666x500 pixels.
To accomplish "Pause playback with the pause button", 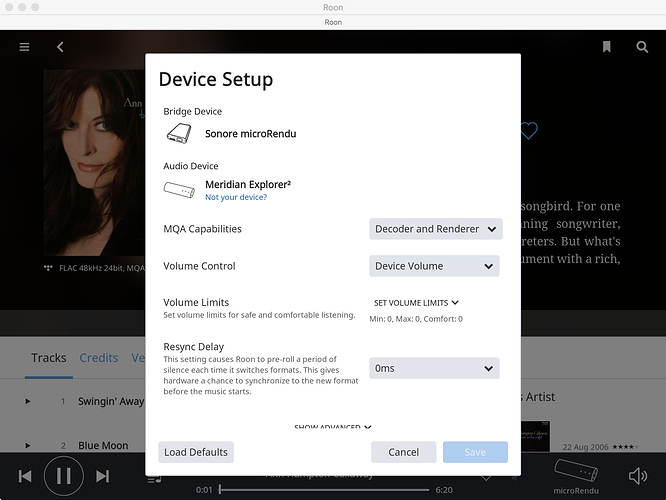I will point(64,476).
